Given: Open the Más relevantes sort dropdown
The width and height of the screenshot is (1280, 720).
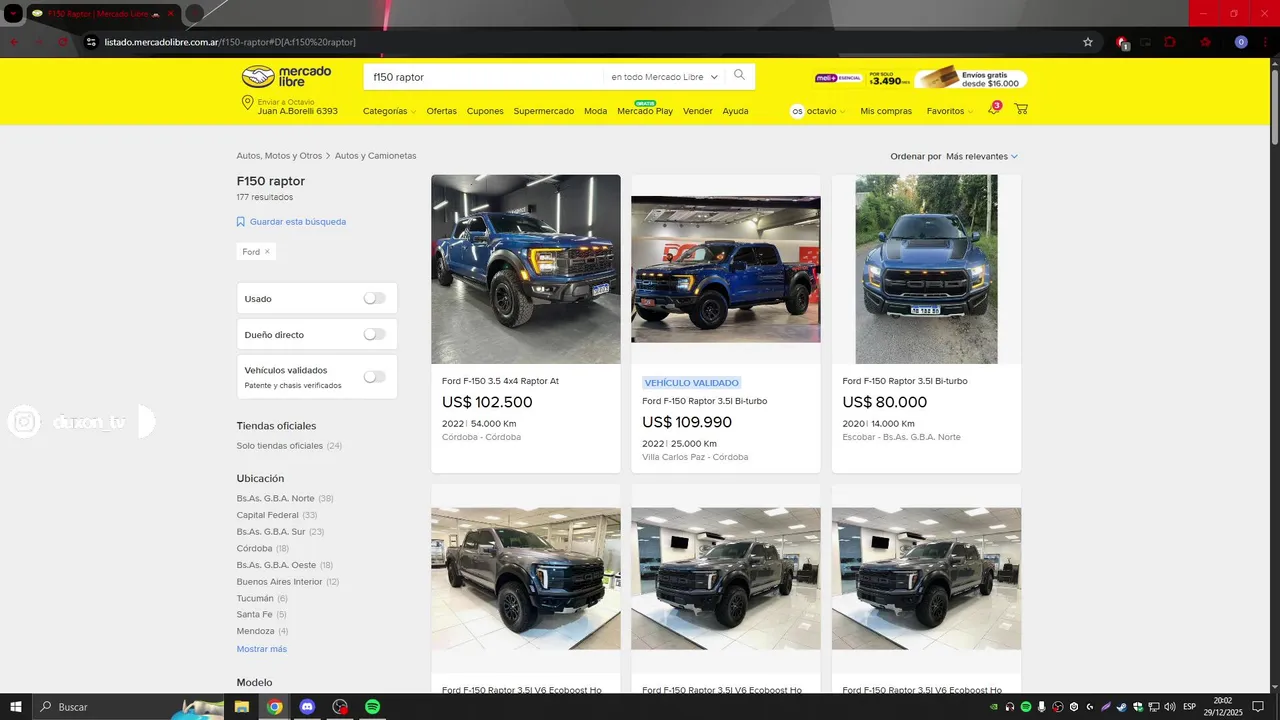Looking at the screenshot, I should click(x=982, y=156).
